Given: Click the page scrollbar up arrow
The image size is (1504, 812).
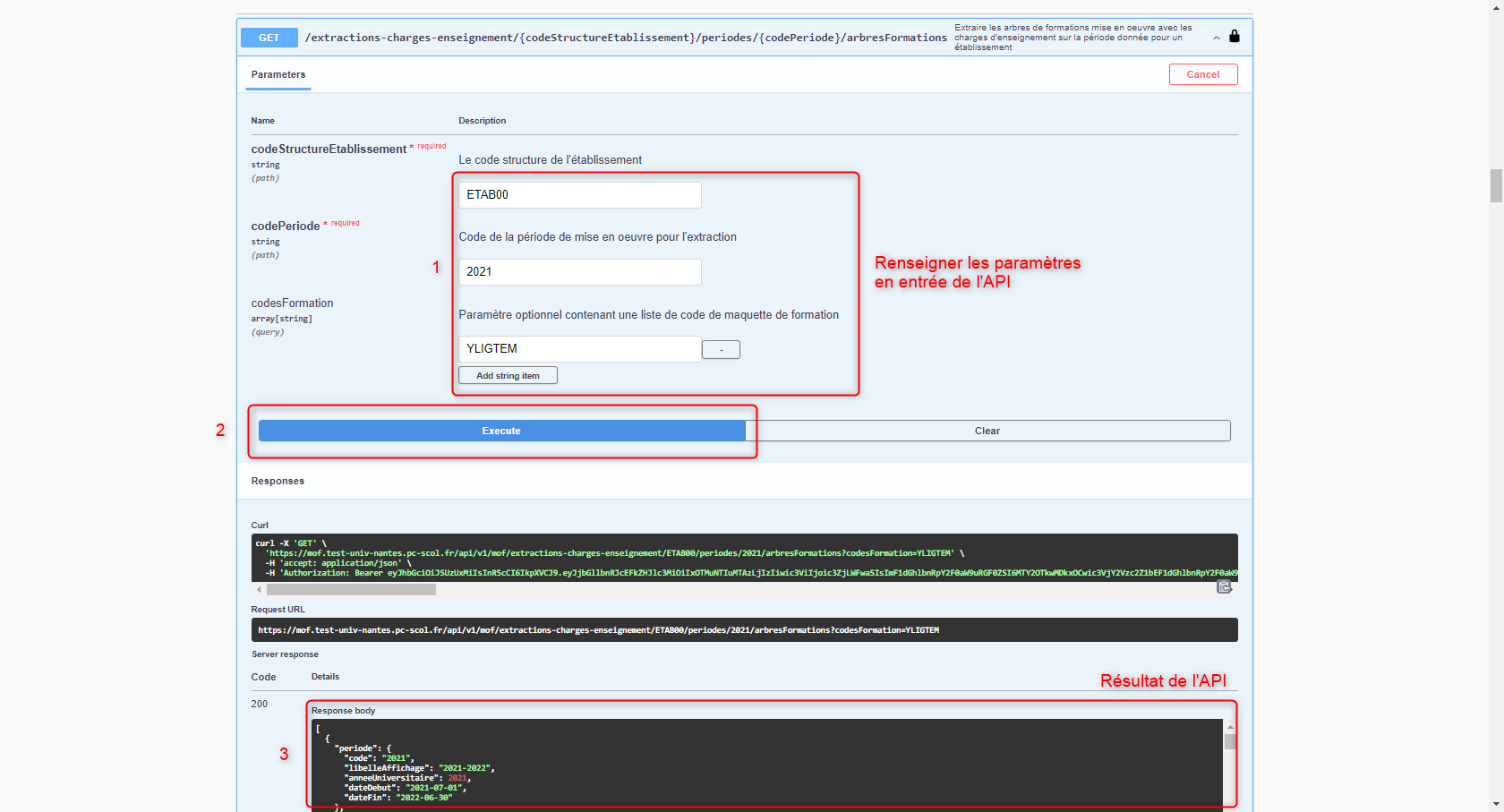Looking at the screenshot, I should [1496, 6].
